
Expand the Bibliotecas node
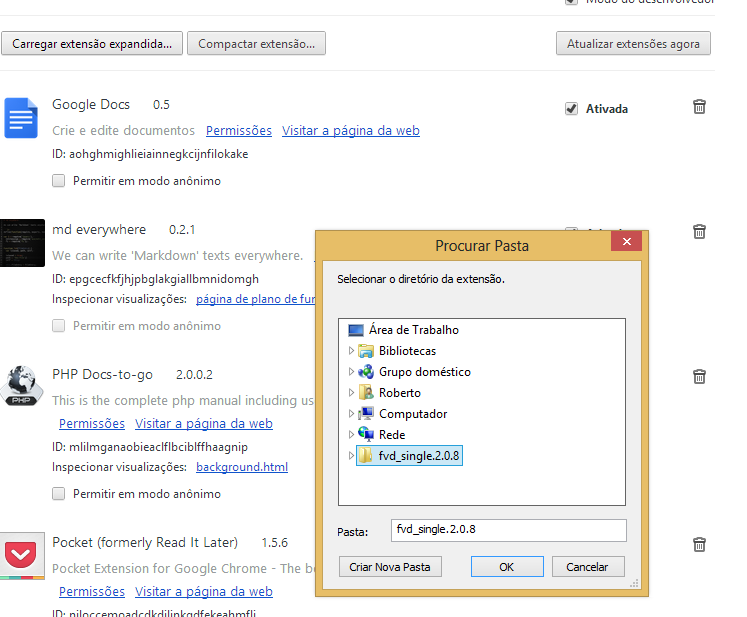[x=351, y=351]
